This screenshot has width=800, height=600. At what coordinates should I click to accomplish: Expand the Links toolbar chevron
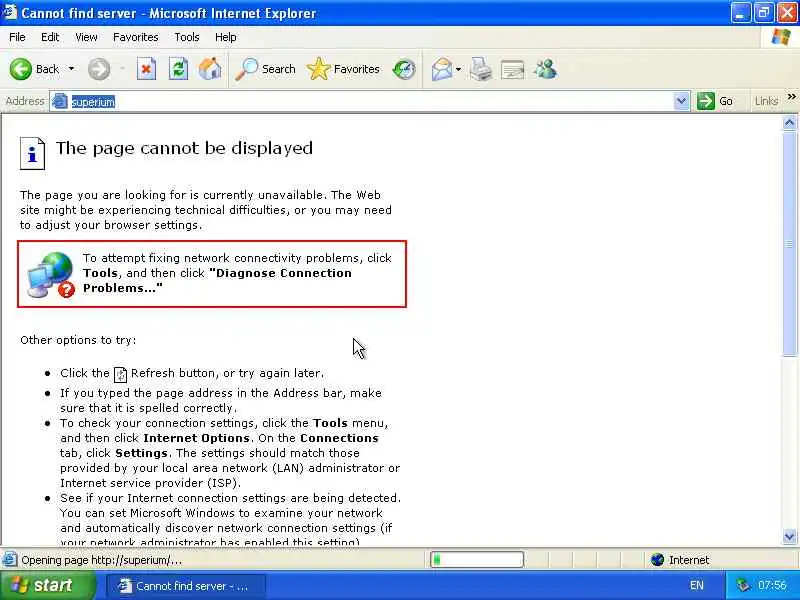tap(791, 96)
